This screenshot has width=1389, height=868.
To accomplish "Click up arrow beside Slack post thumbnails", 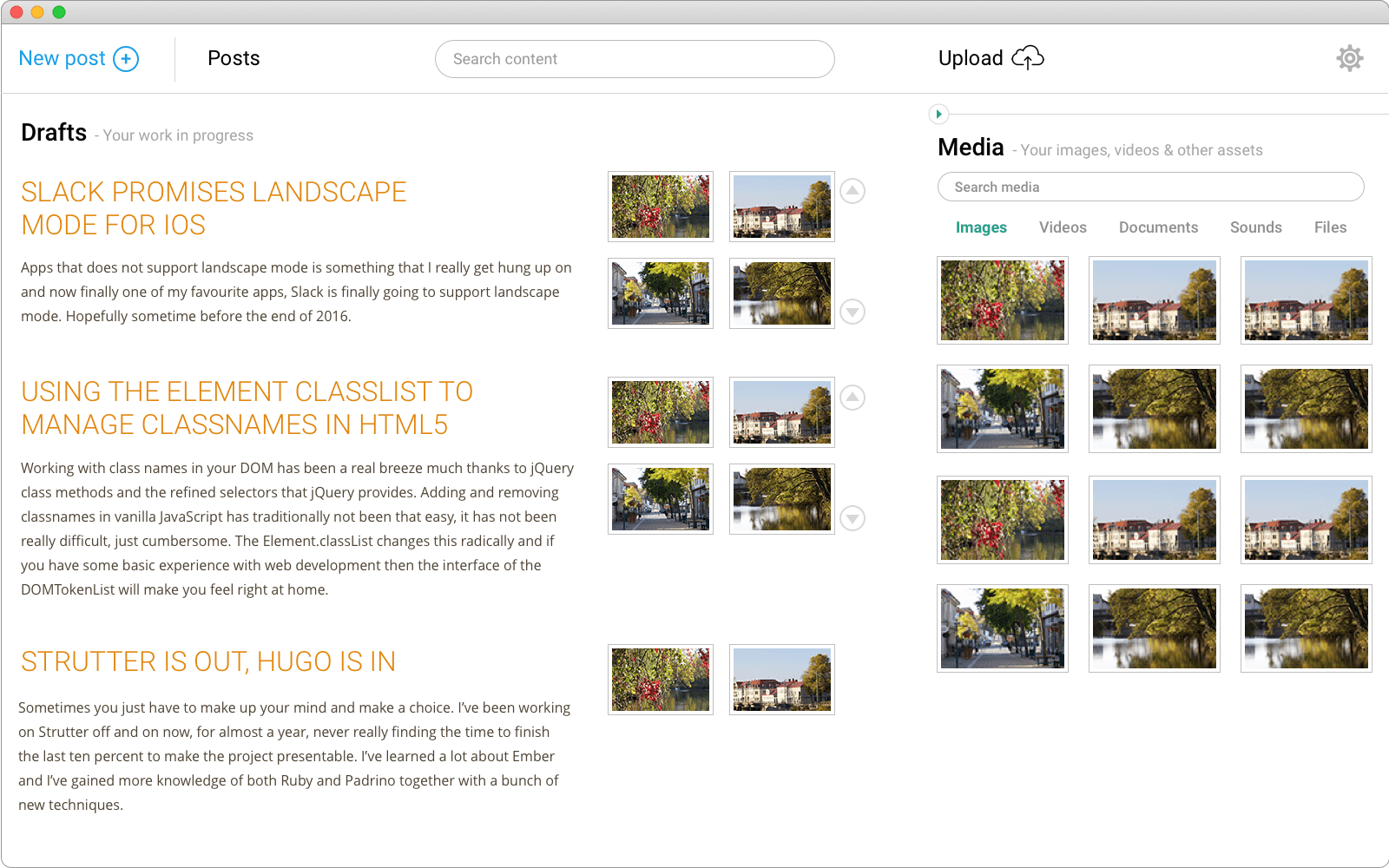I will (852, 191).
